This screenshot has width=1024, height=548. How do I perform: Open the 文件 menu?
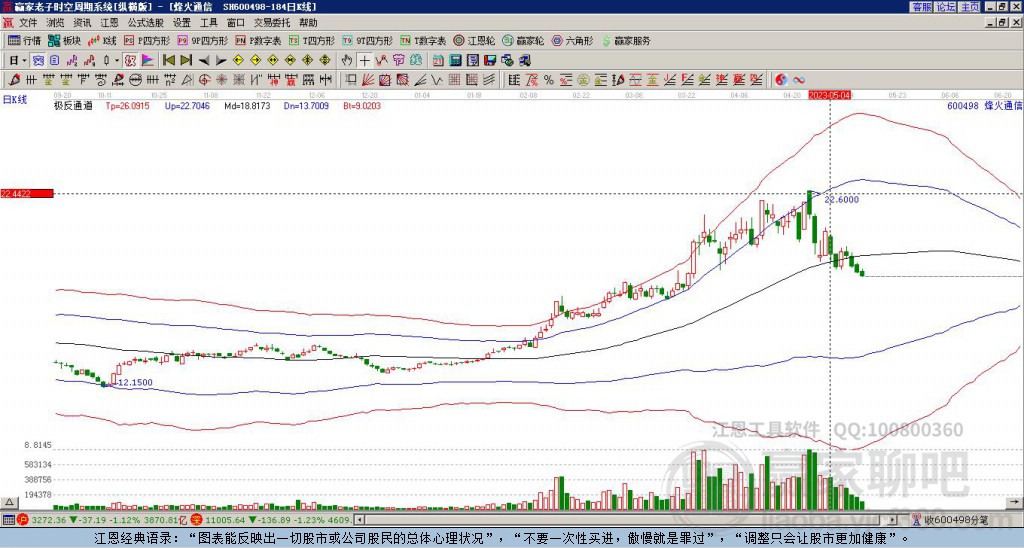[x=28, y=23]
